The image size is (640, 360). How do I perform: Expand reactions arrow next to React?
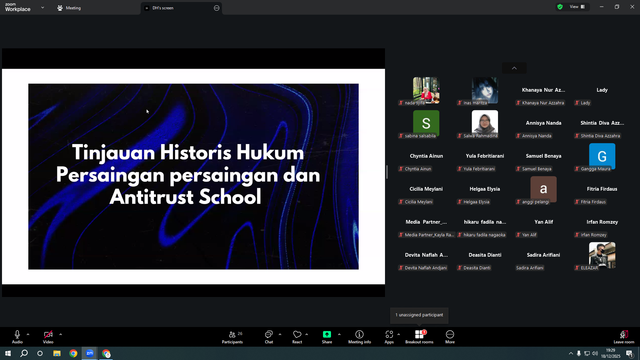(307, 334)
